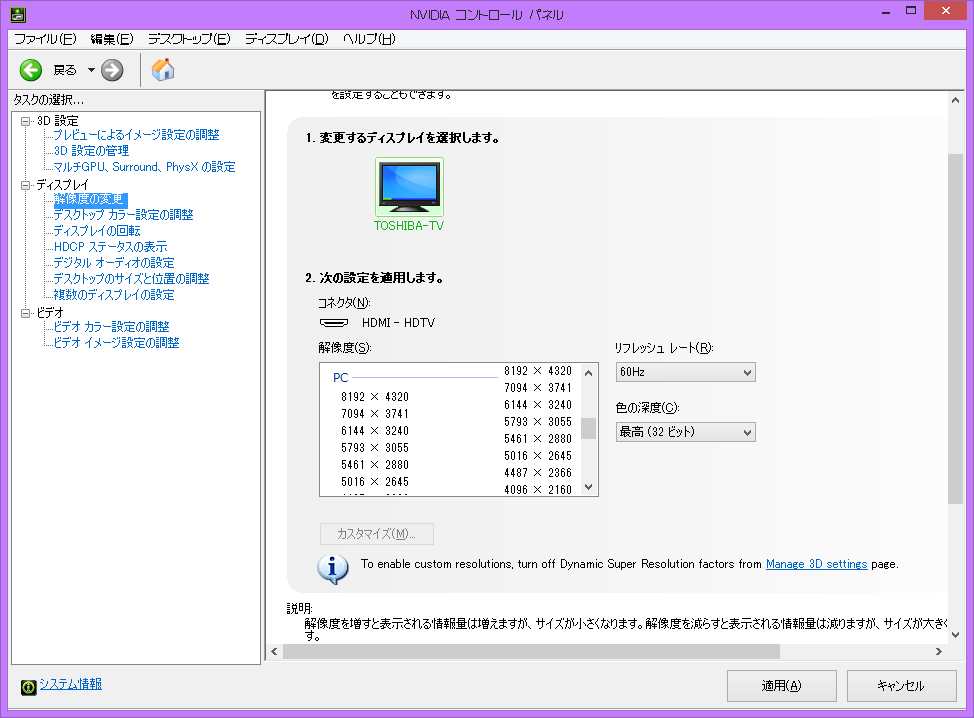Screen dimensions: 974x718
Task: Open ディスプレイの回転 task
Action: [97, 231]
